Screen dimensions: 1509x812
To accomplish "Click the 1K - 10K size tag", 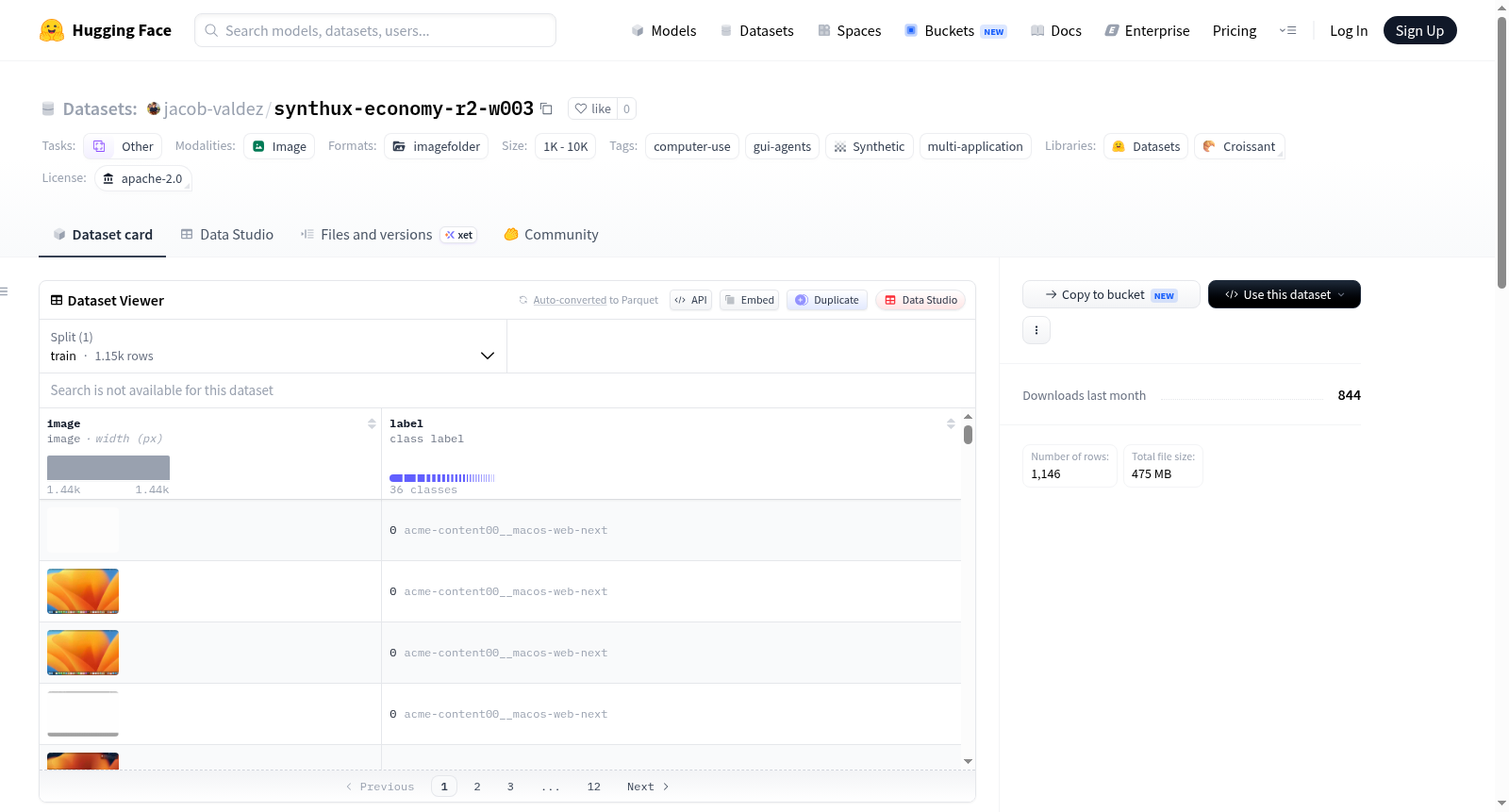I will pos(566,146).
